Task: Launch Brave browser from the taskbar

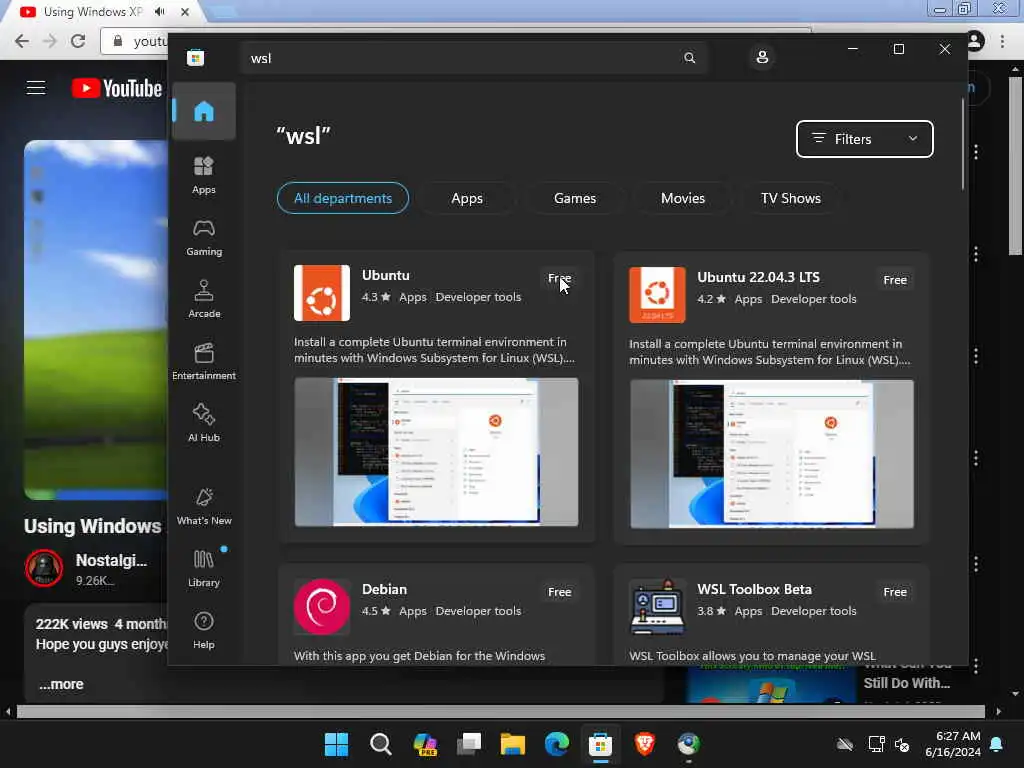Action: pyautogui.click(x=645, y=744)
